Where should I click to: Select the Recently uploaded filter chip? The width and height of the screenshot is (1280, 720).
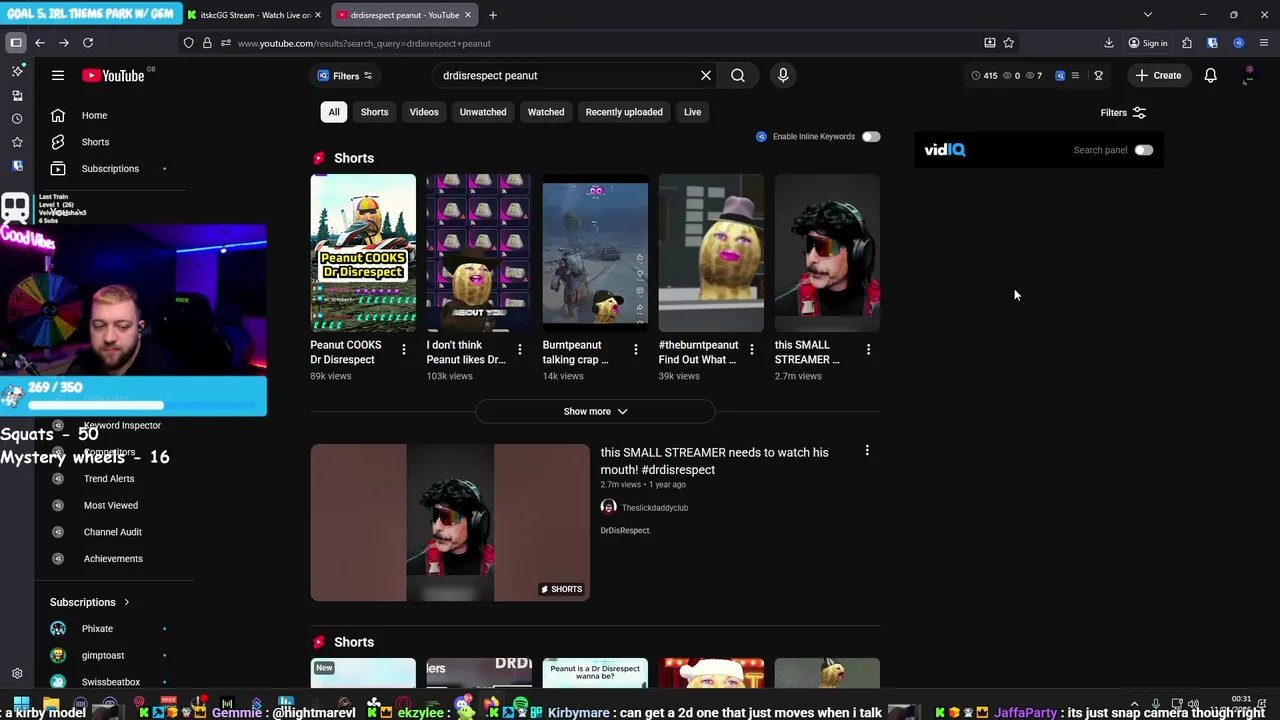[624, 112]
